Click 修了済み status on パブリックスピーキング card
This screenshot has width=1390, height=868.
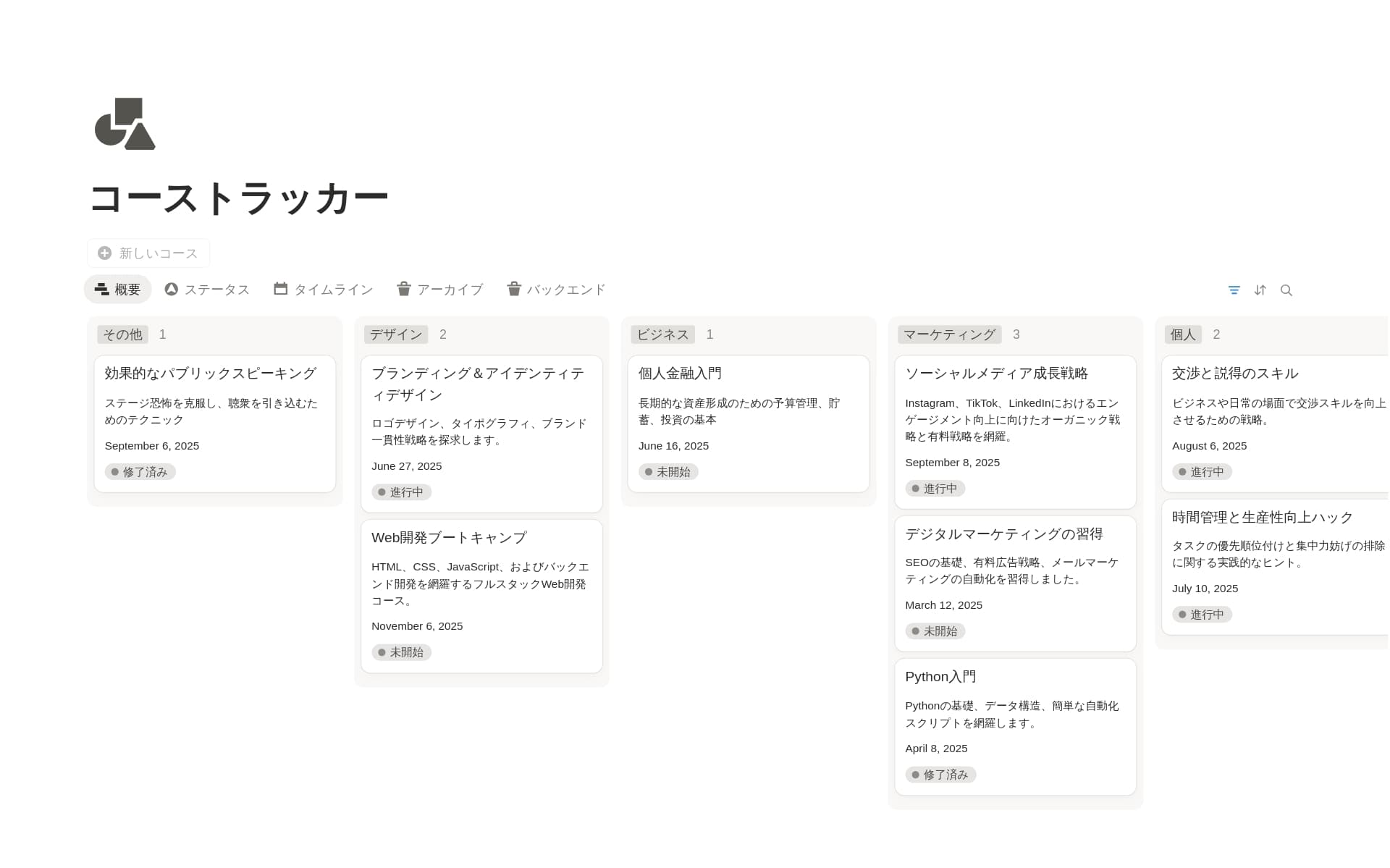pos(140,471)
